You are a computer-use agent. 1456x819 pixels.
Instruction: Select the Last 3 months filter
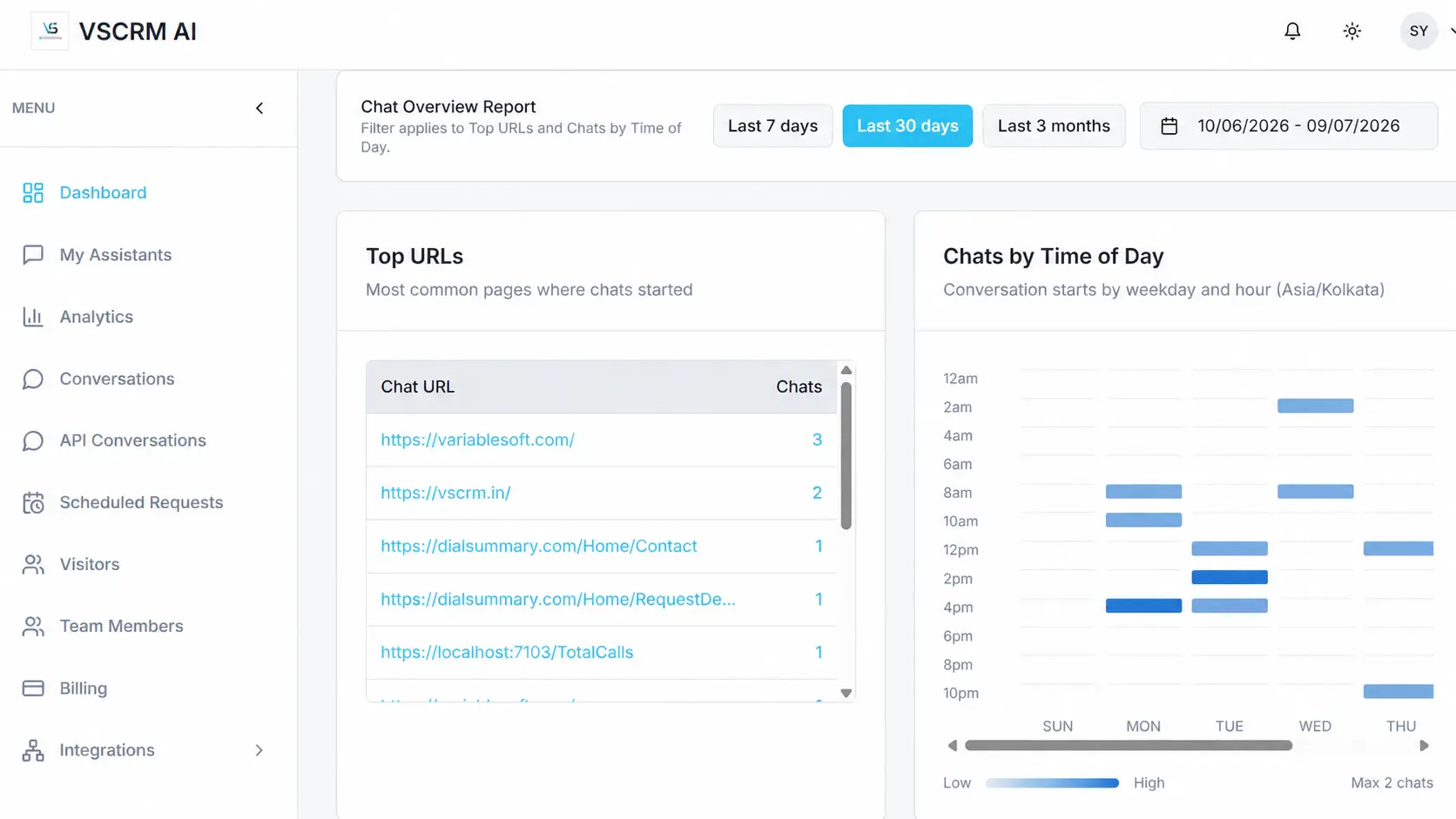[x=1054, y=125]
